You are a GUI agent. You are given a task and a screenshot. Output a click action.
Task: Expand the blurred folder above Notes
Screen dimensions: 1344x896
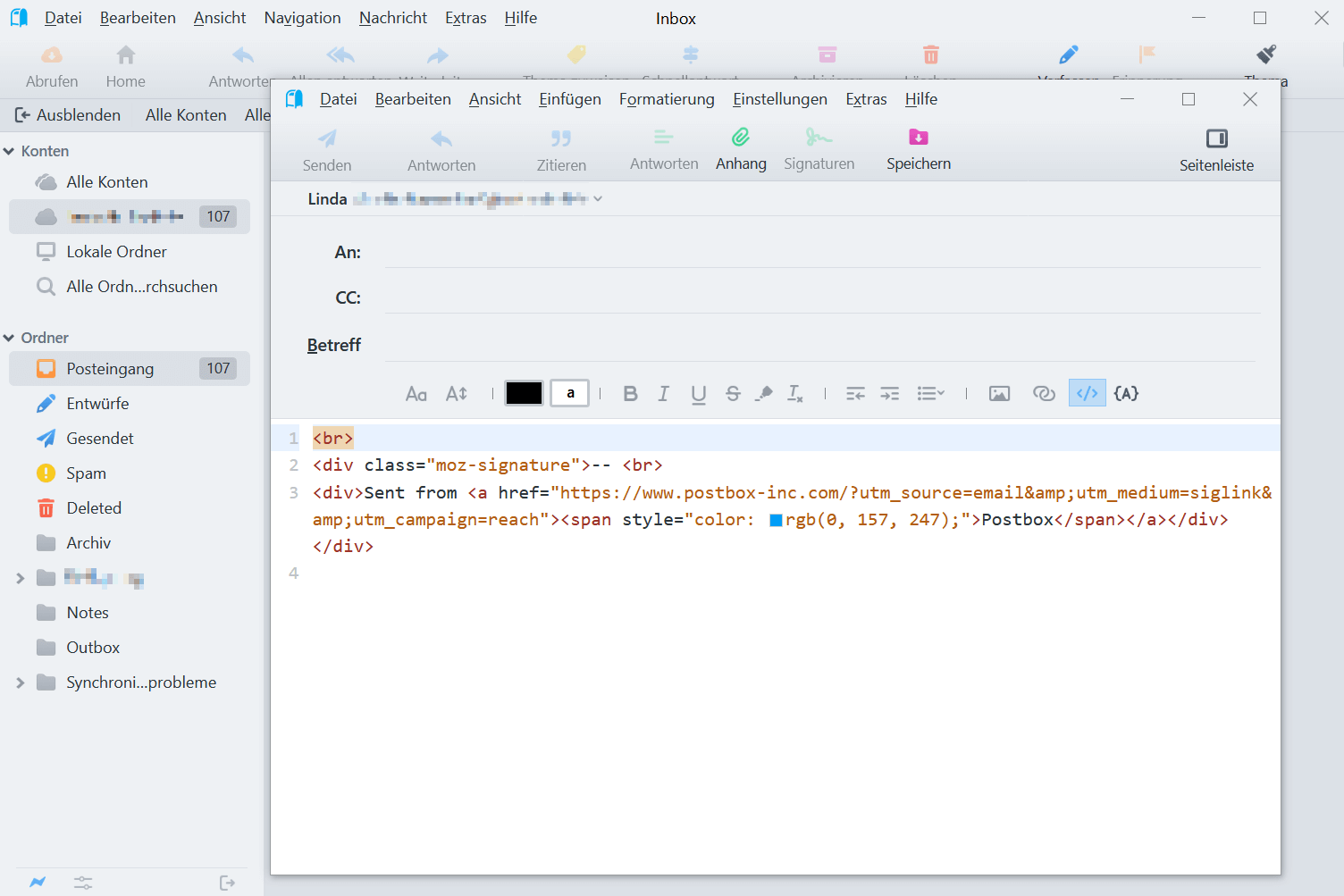click(x=20, y=578)
